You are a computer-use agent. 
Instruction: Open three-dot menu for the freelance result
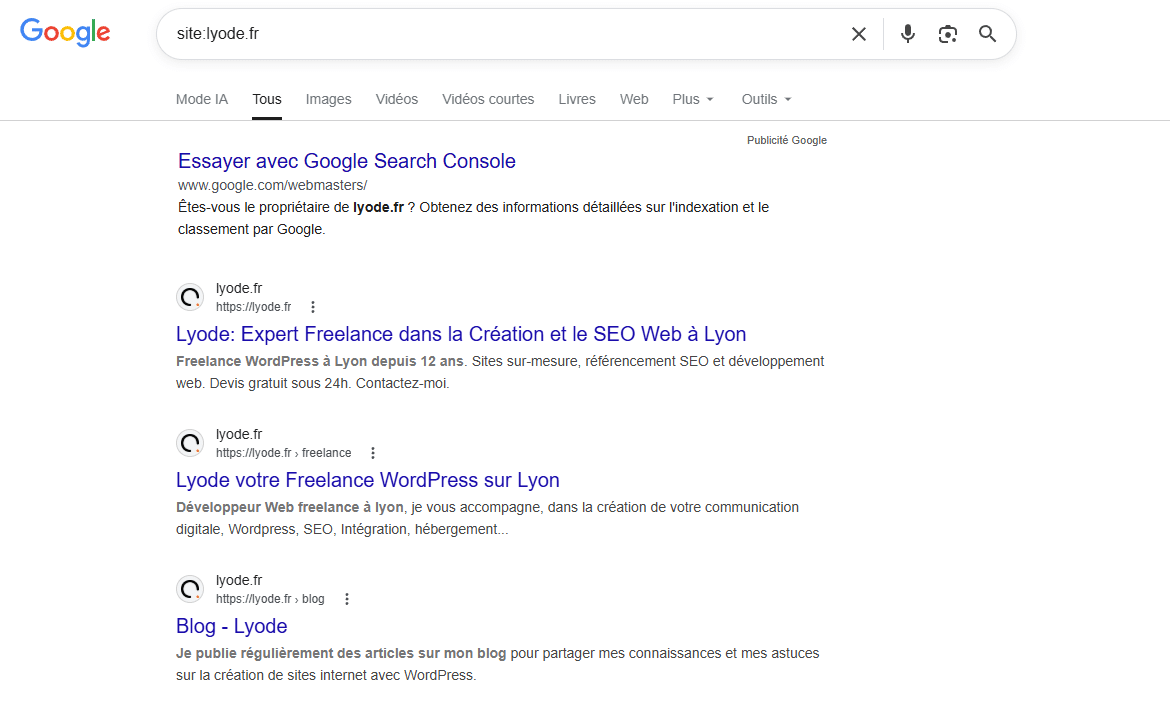(372, 453)
